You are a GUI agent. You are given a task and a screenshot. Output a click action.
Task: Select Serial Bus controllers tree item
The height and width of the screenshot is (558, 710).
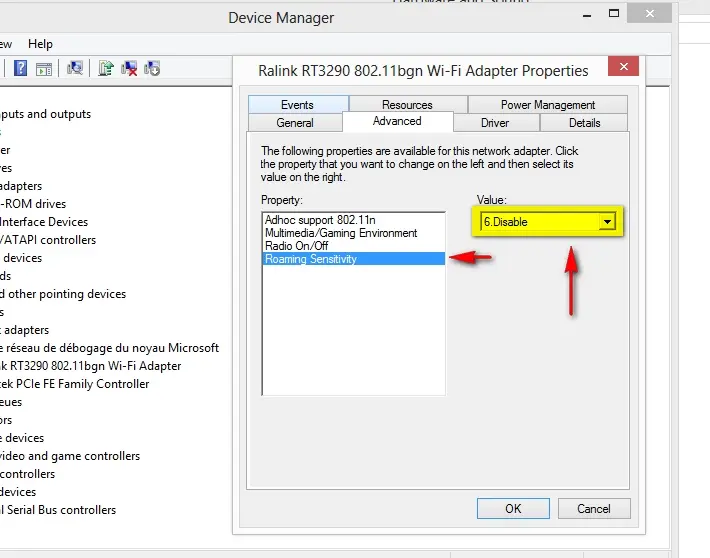click(58, 510)
